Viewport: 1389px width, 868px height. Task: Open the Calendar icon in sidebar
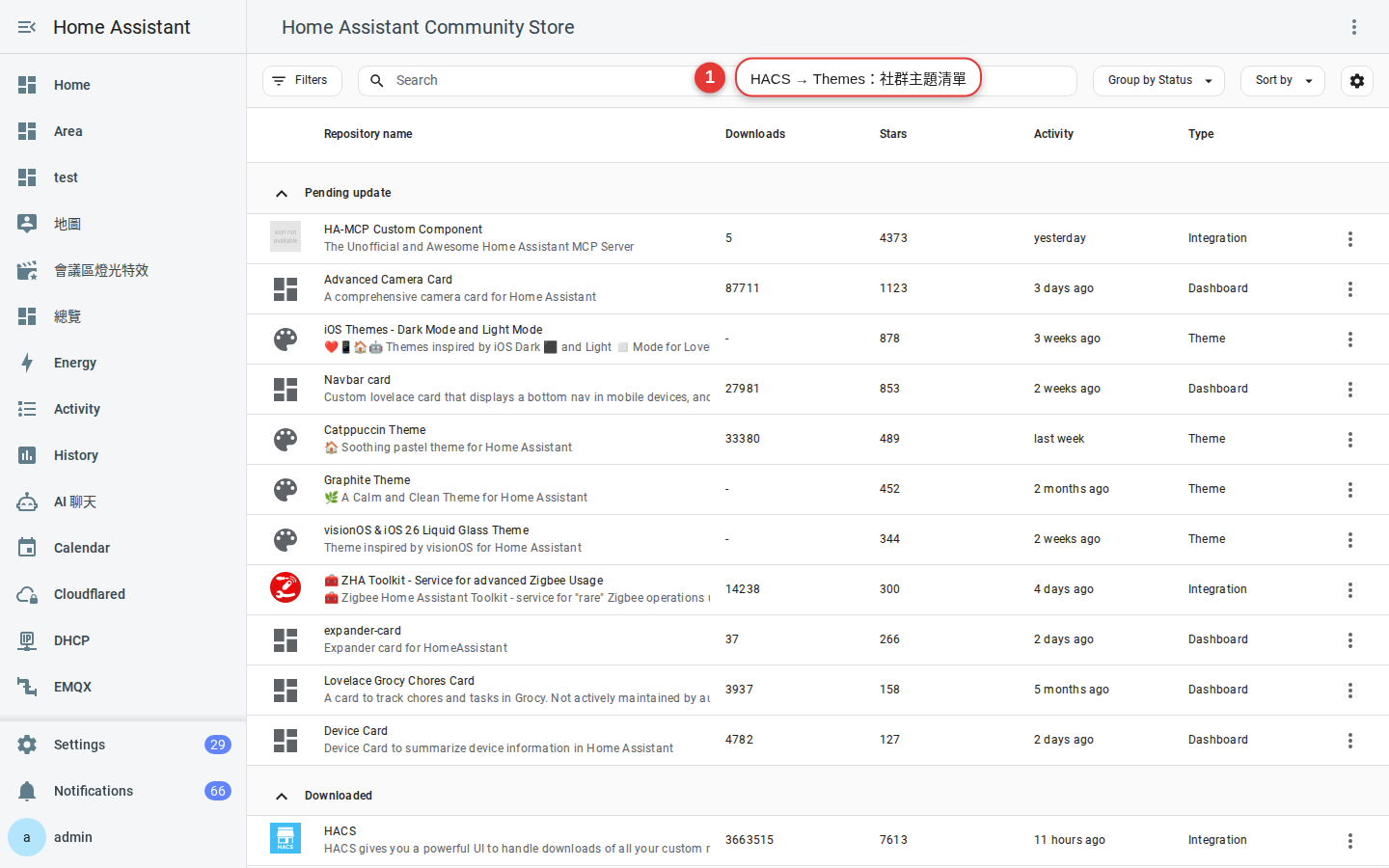click(x=27, y=548)
